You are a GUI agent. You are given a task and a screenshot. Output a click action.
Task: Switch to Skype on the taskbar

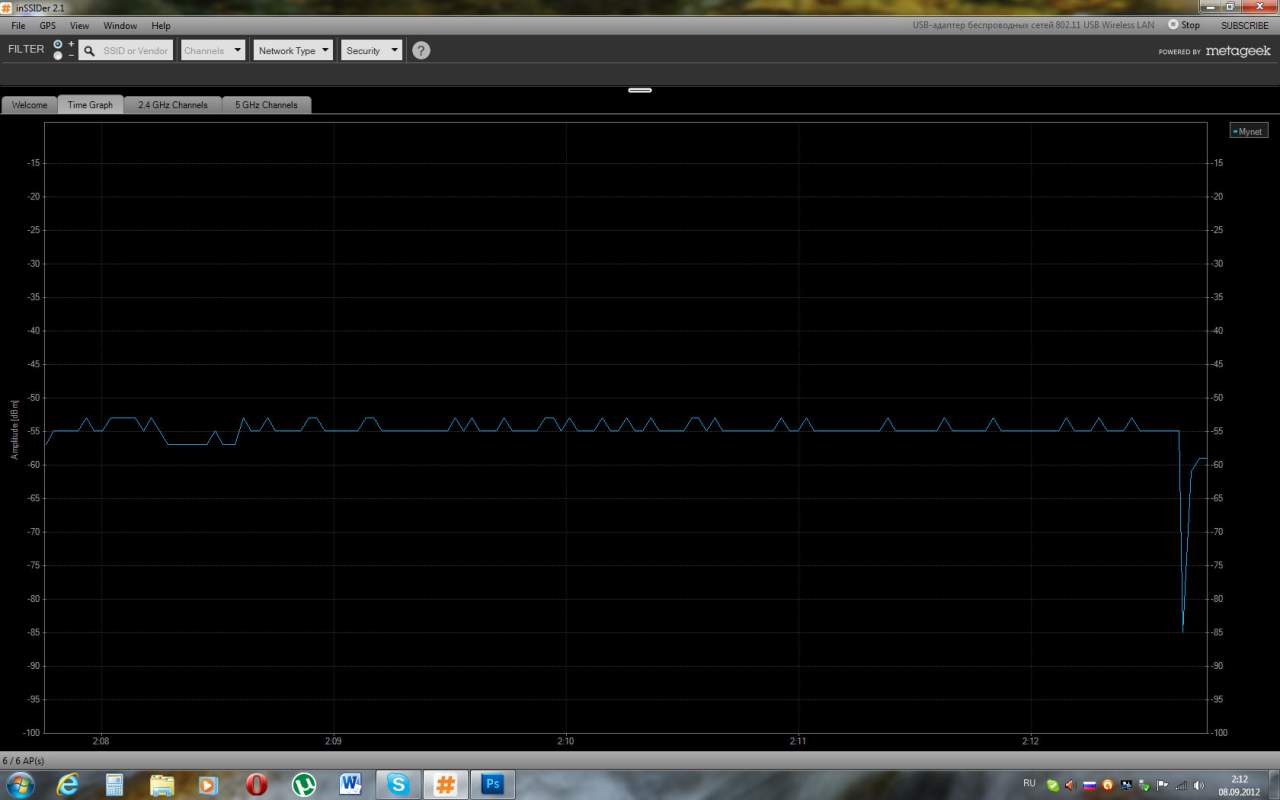pos(398,784)
